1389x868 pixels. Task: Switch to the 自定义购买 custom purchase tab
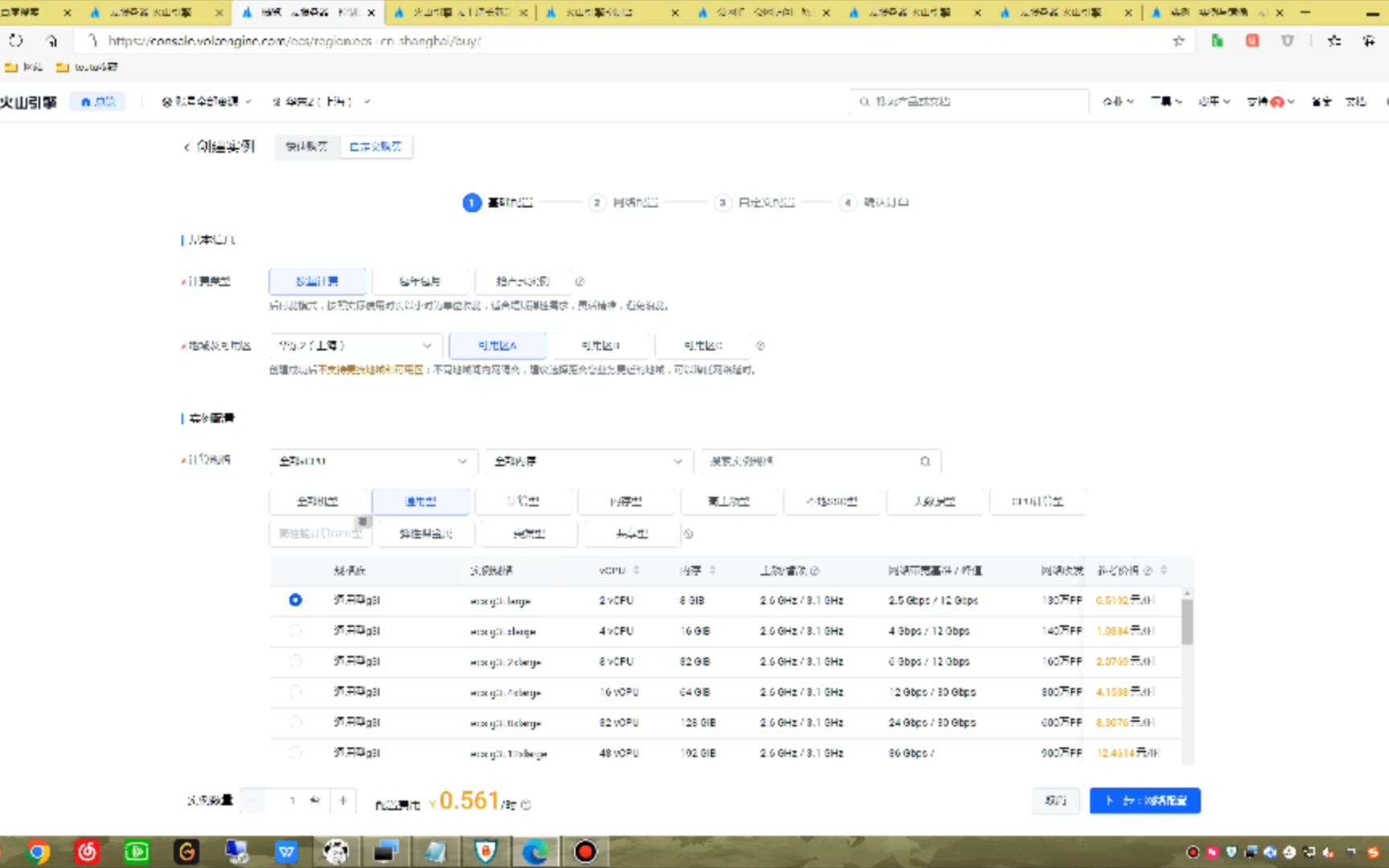coord(375,147)
